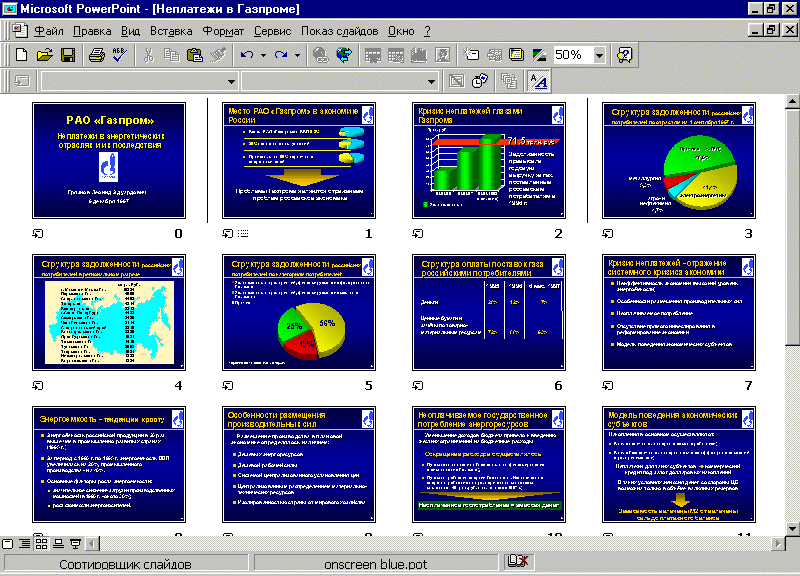Start Rehearse Timings with the clock icon
Viewport: 800px width, 576px height.
click(480, 81)
